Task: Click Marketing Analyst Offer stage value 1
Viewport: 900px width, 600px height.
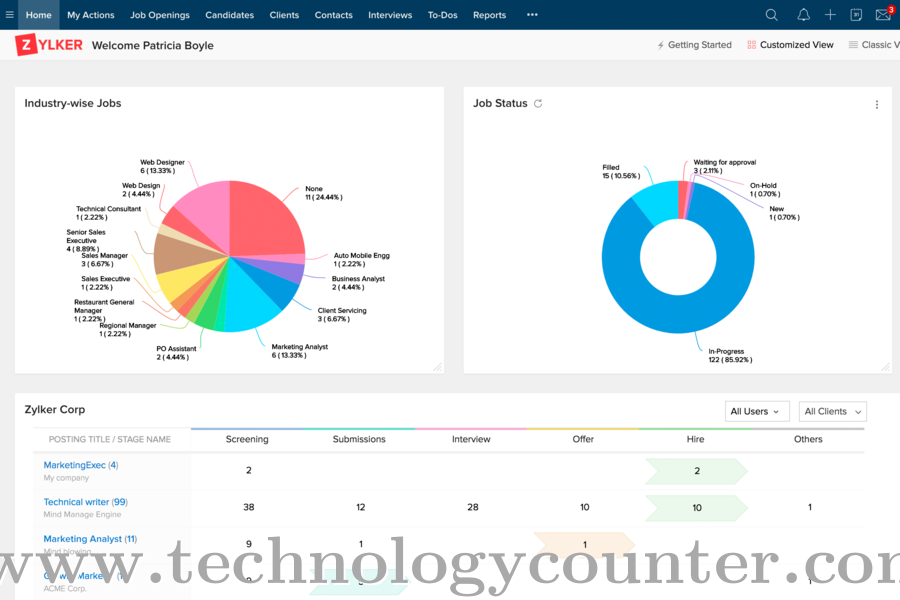Action: point(584,544)
